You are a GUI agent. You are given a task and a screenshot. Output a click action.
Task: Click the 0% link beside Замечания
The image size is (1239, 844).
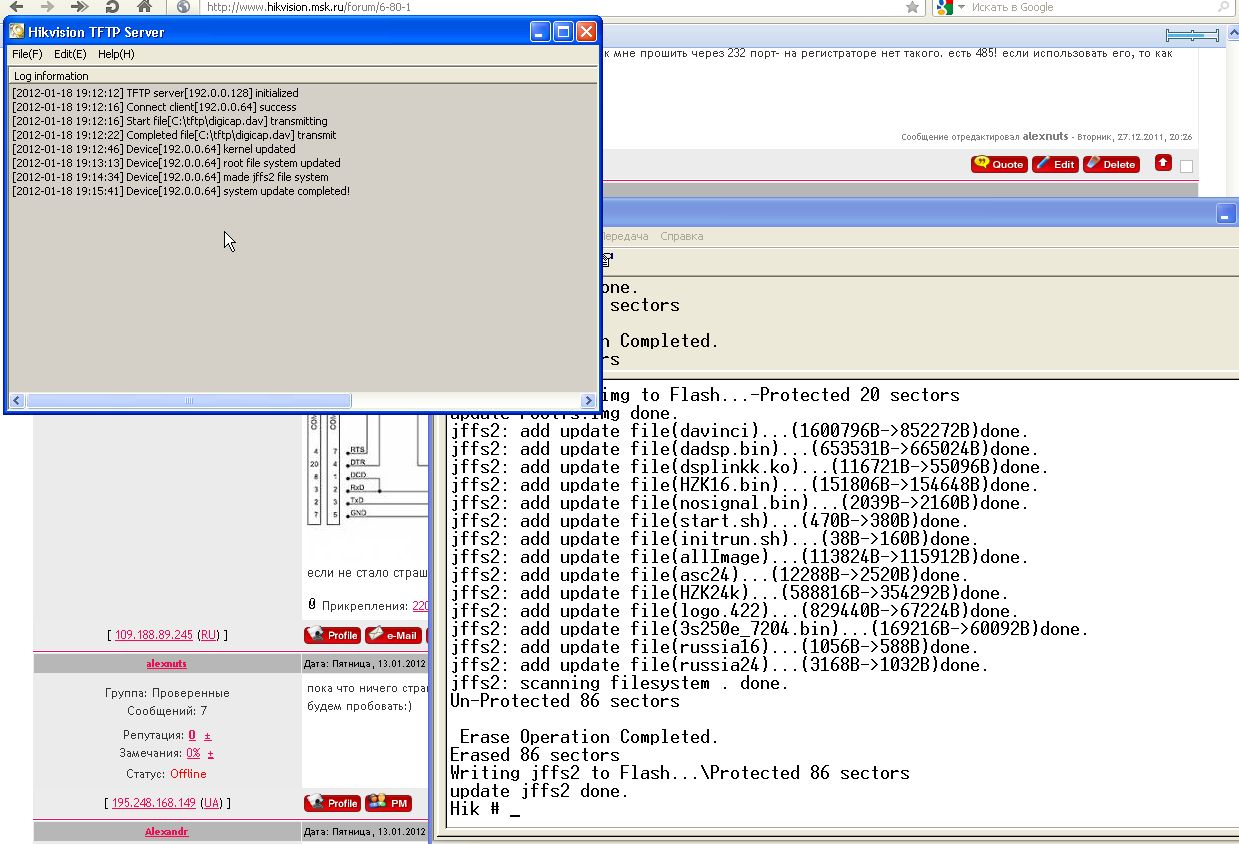pyautogui.click(x=193, y=753)
